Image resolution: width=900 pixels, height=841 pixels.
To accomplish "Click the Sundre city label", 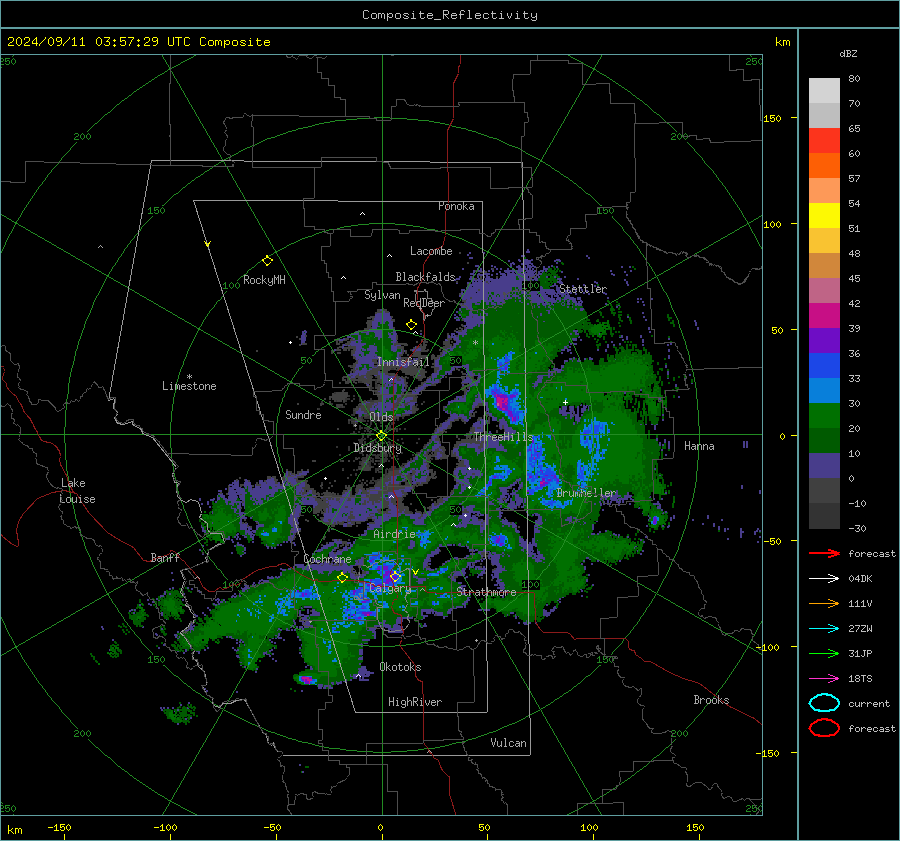I will [303, 415].
